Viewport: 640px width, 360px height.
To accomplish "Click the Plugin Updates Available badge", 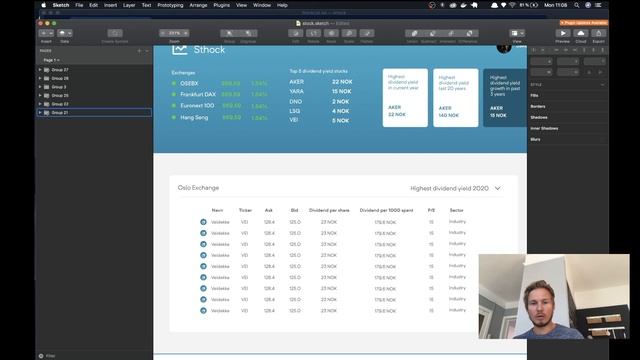I will 584,23.
